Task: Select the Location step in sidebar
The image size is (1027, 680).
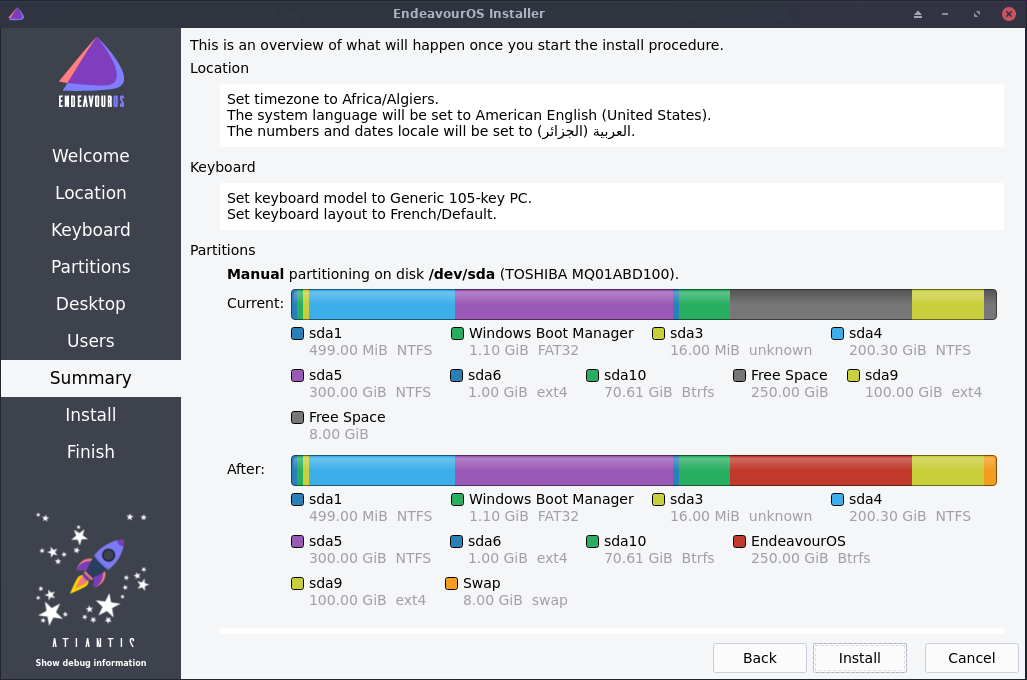Action: (x=91, y=193)
